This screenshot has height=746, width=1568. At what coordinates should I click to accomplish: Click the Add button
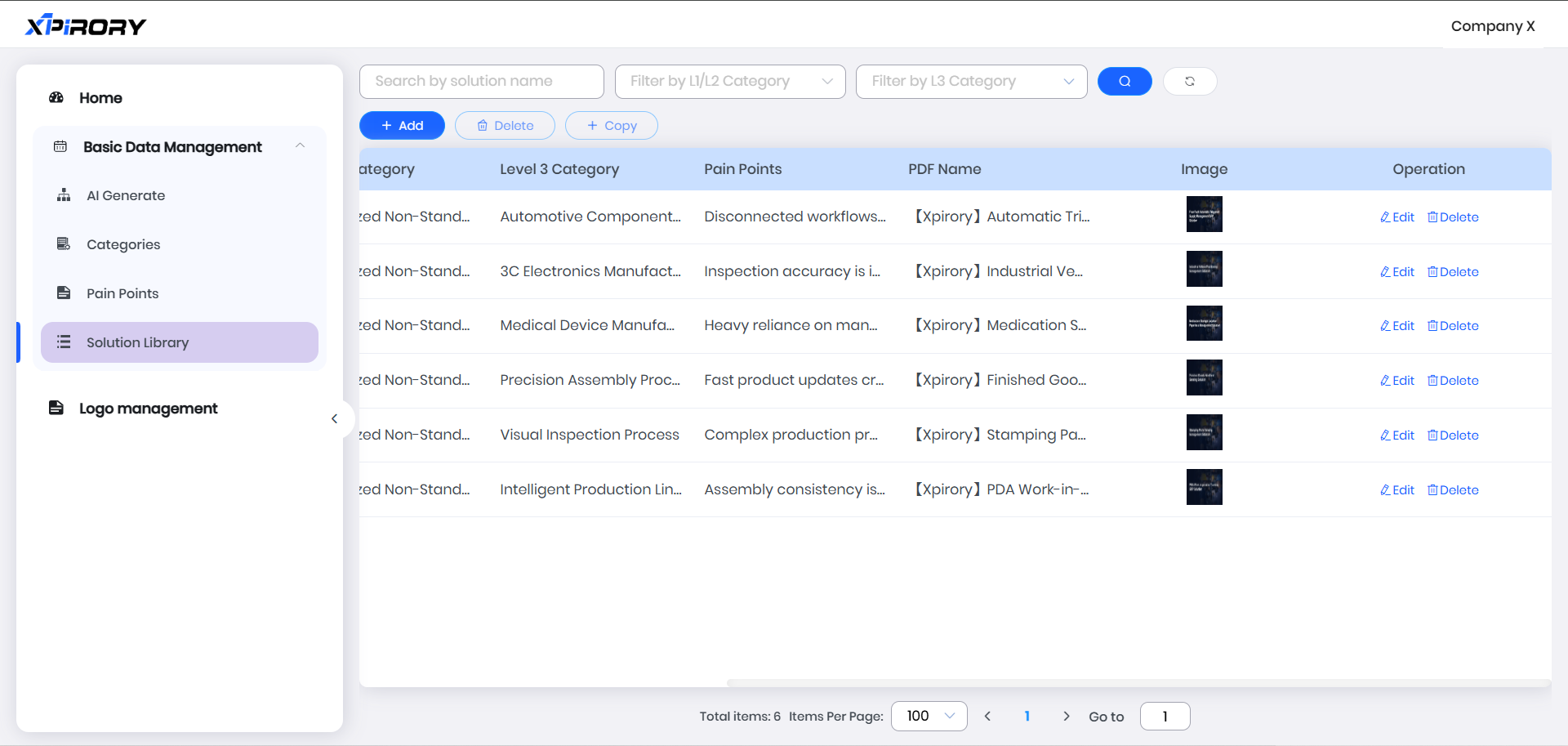(x=402, y=126)
